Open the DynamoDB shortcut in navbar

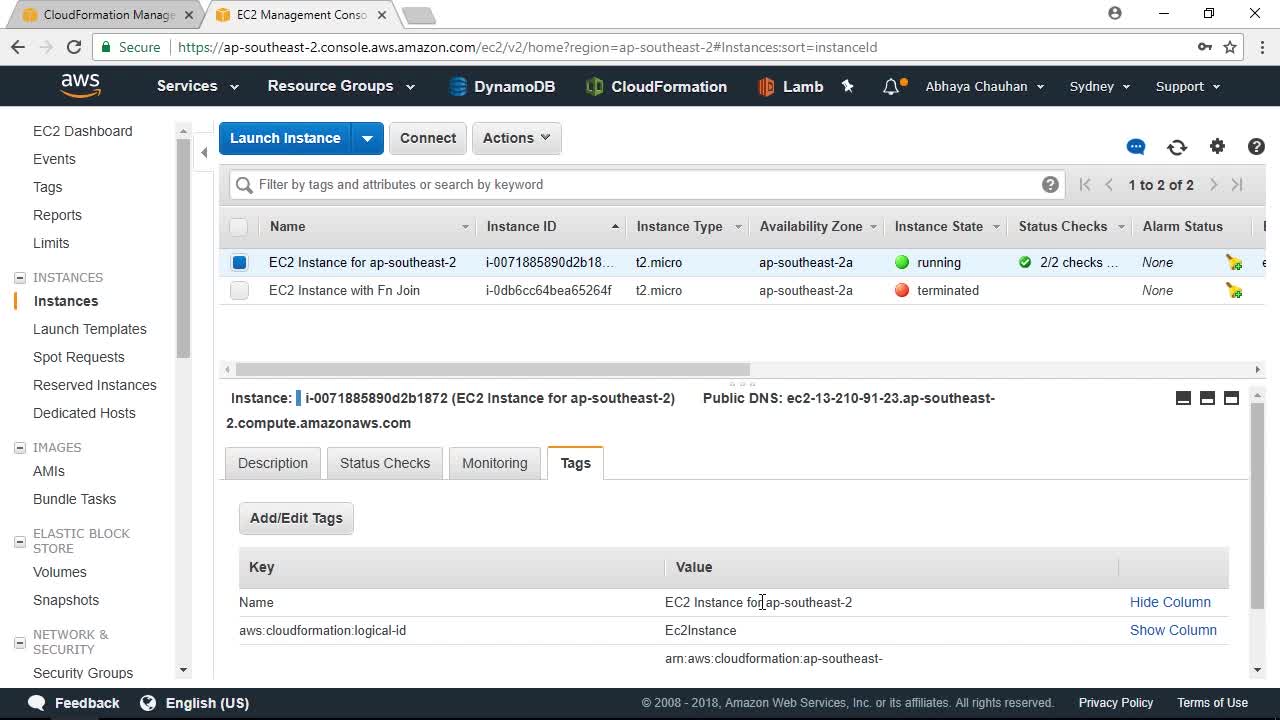click(502, 87)
